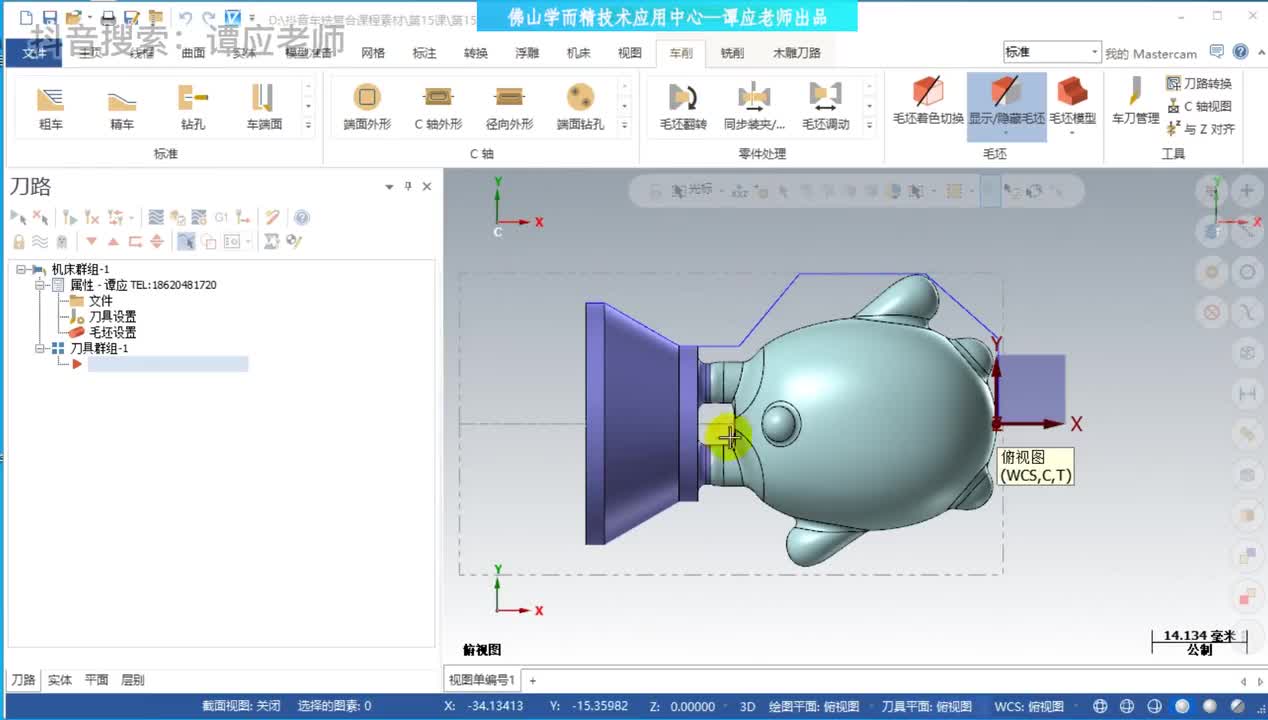Select the C 轴外形 contour toolpath
The width and height of the screenshot is (1268, 720).
coord(438,107)
